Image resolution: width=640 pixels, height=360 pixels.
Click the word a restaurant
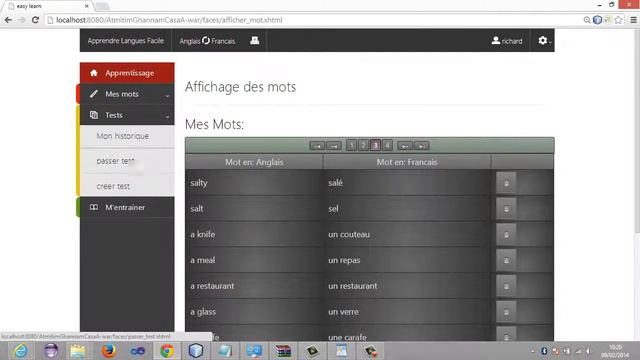[x=212, y=286]
